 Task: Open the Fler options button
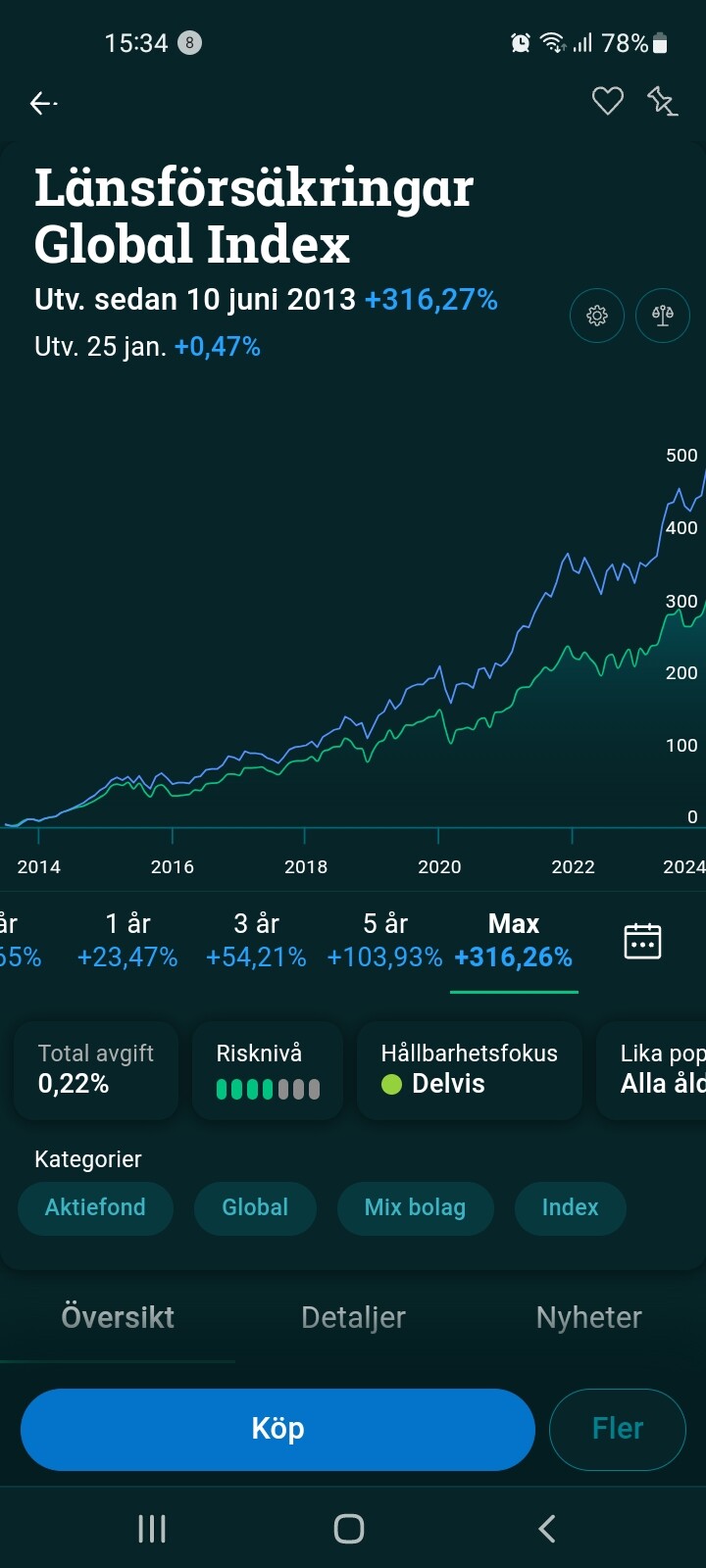coord(617,1429)
